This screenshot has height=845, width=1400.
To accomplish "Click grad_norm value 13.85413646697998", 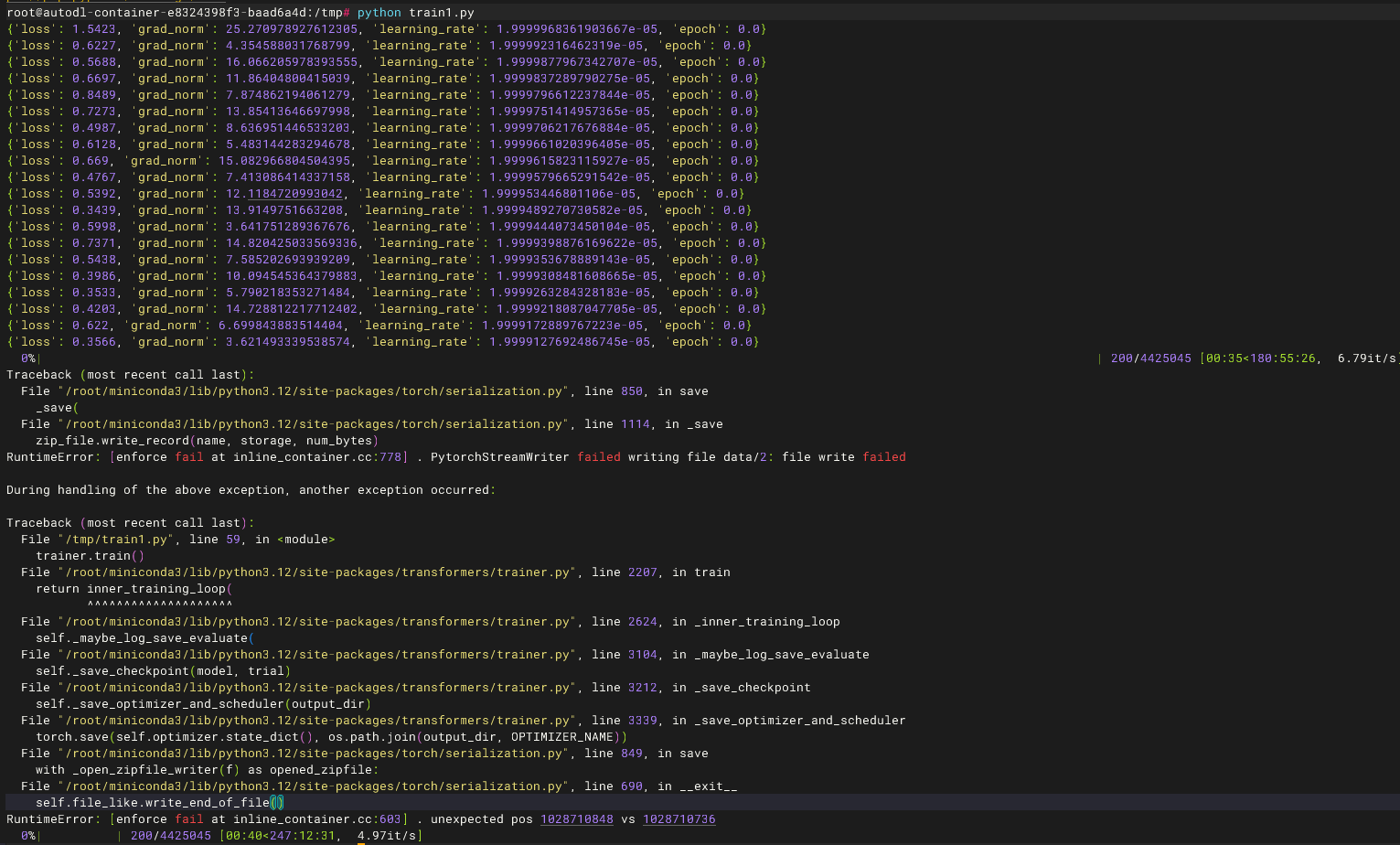I will 288,112.
